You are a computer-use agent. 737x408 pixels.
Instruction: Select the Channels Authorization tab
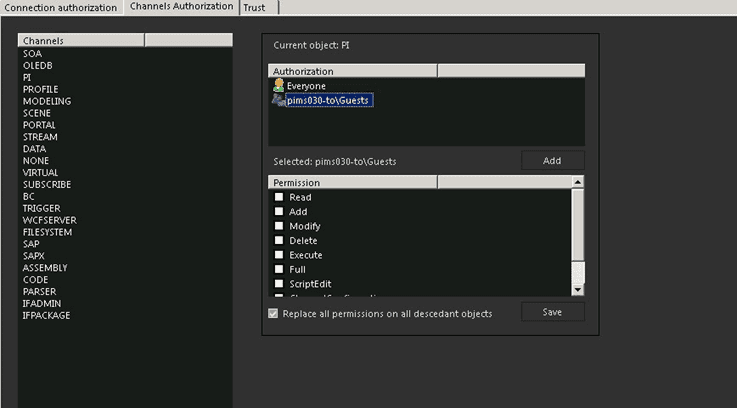181,7
